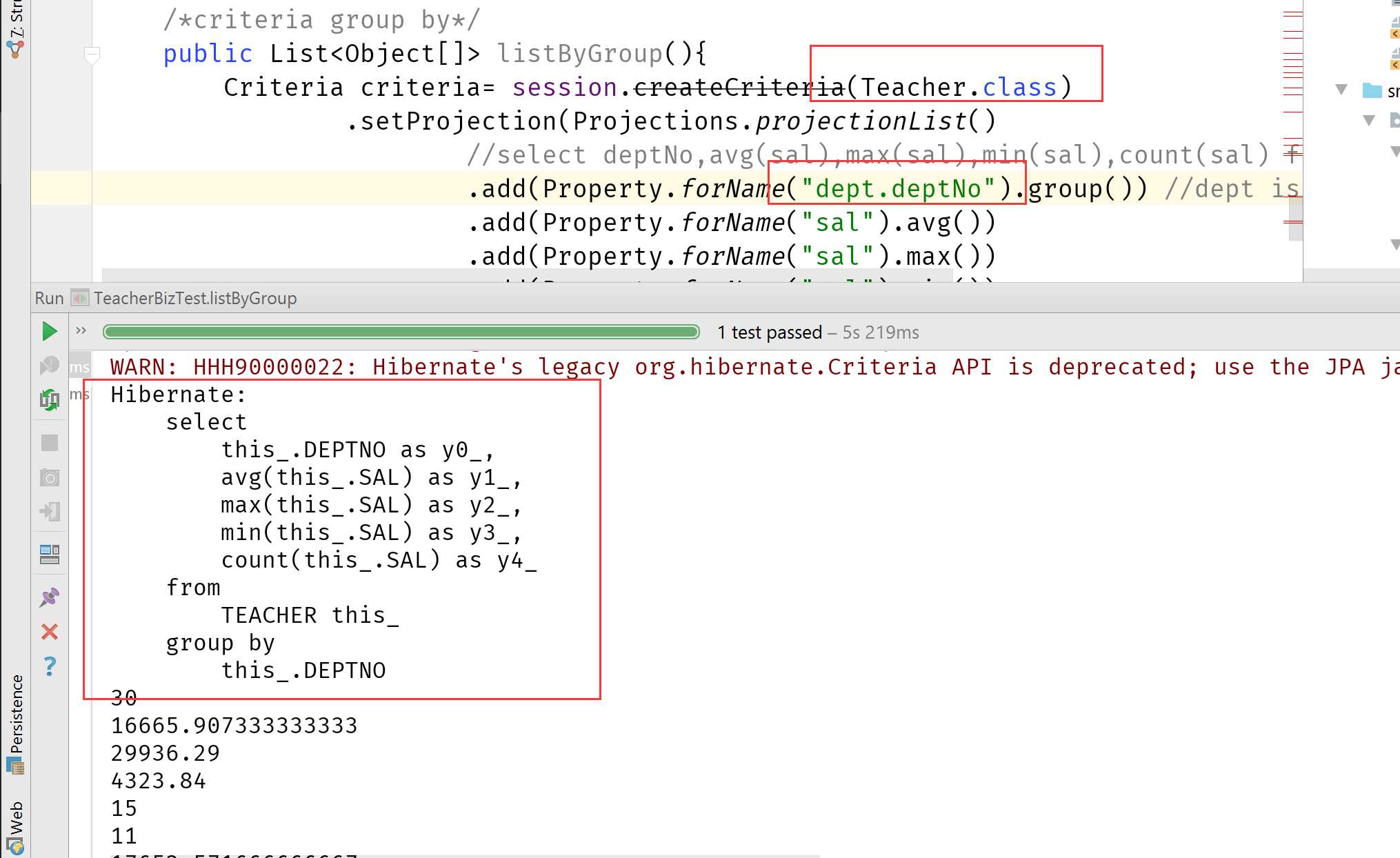Screen dimensions: 1400x858
Task: Click the "dept.deptNo" string literal
Action: pyautogui.click(x=899, y=188)
